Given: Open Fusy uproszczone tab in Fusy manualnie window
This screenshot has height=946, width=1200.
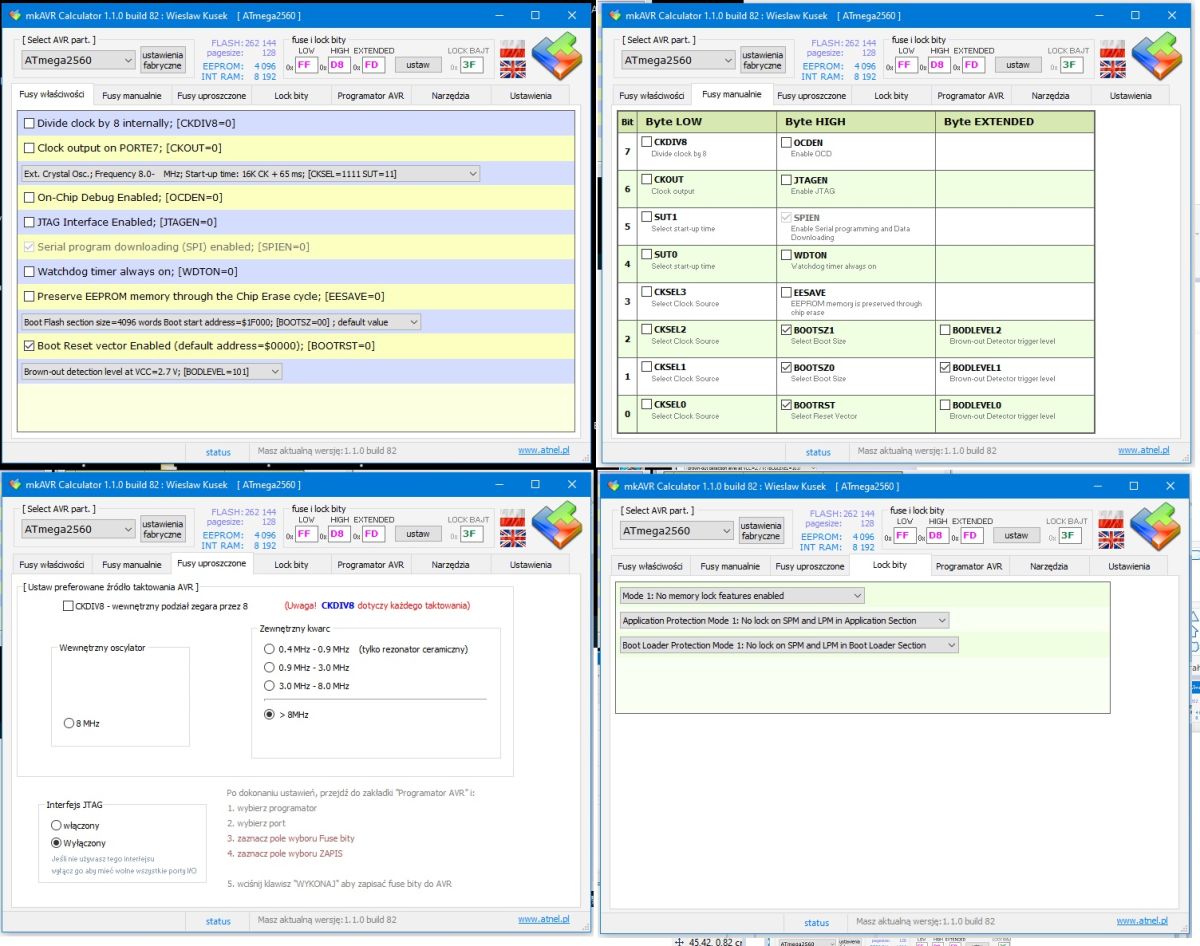Looking at the screenshot, I should [811, 96].
